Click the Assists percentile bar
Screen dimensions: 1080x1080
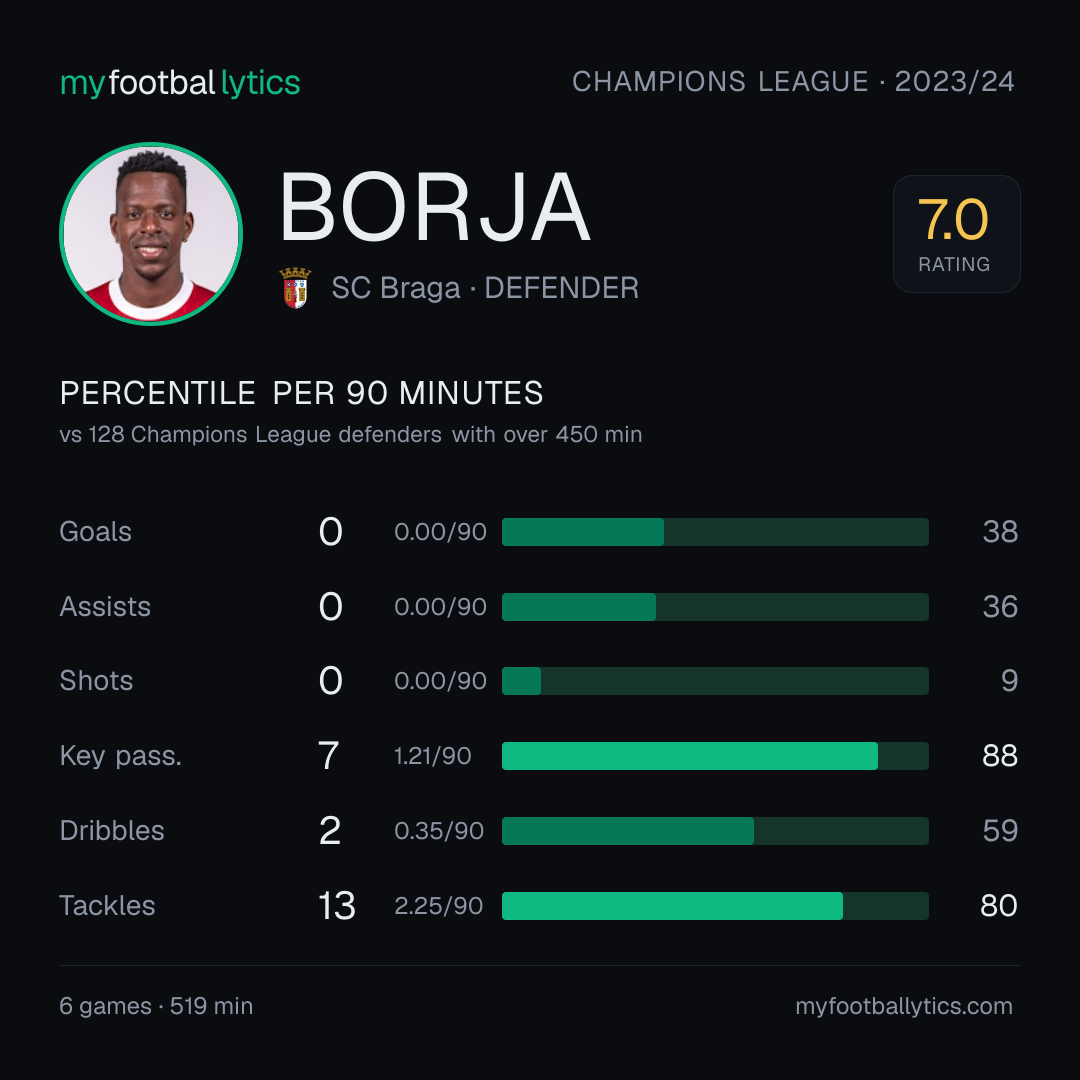click(715, 607)
